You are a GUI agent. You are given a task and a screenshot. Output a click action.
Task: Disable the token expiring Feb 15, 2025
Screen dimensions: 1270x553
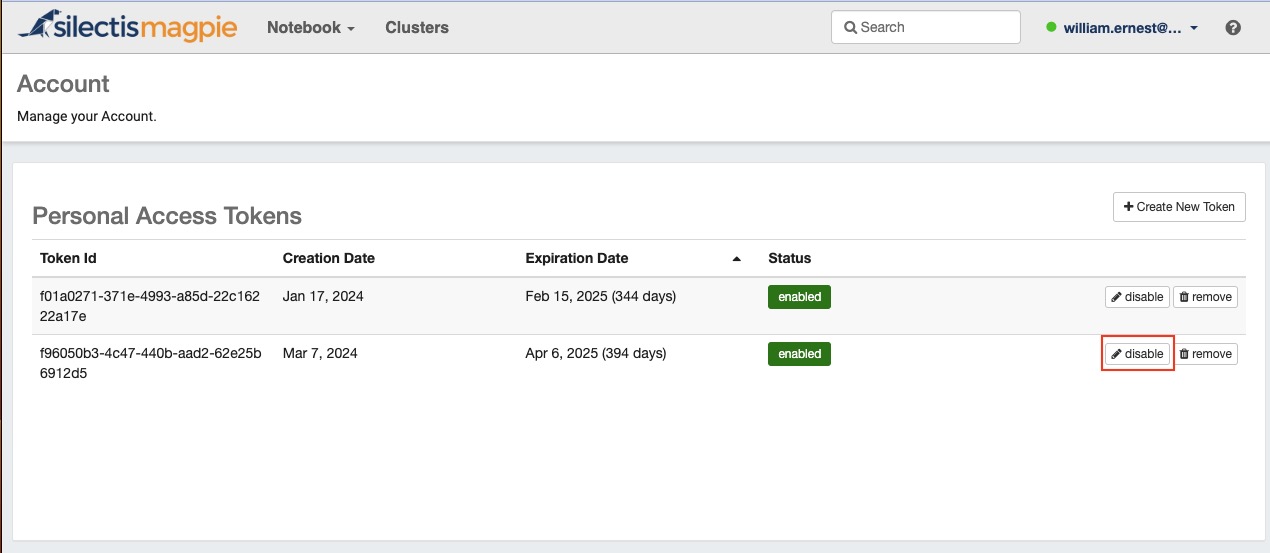click(x=1137, y=297)
